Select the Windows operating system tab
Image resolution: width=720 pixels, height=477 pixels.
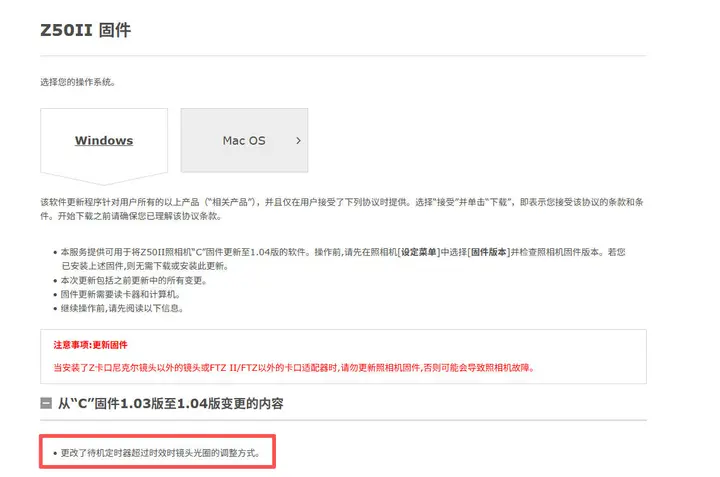coord(104,141)
